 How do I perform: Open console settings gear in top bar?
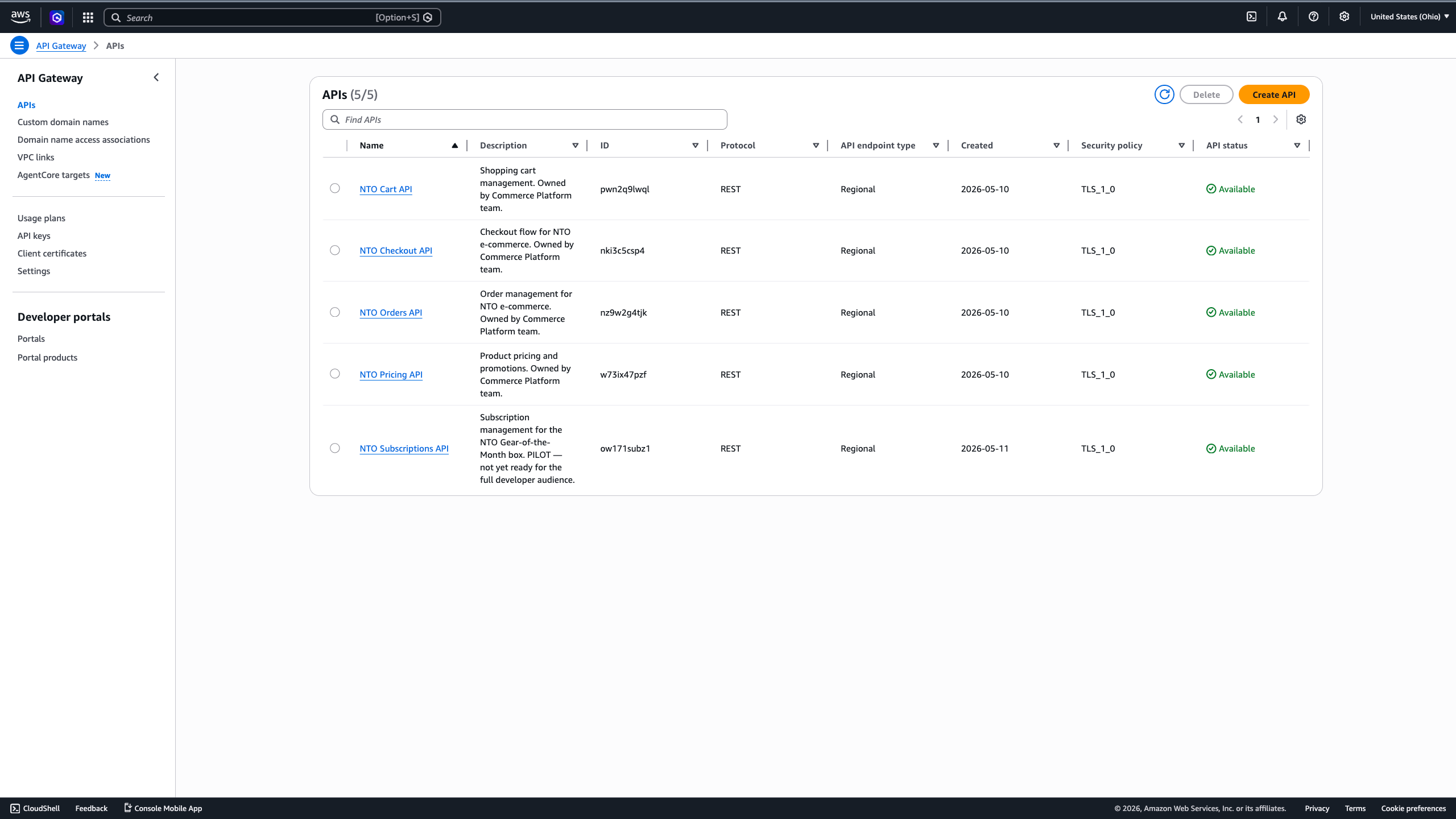tap(1344, 17)
